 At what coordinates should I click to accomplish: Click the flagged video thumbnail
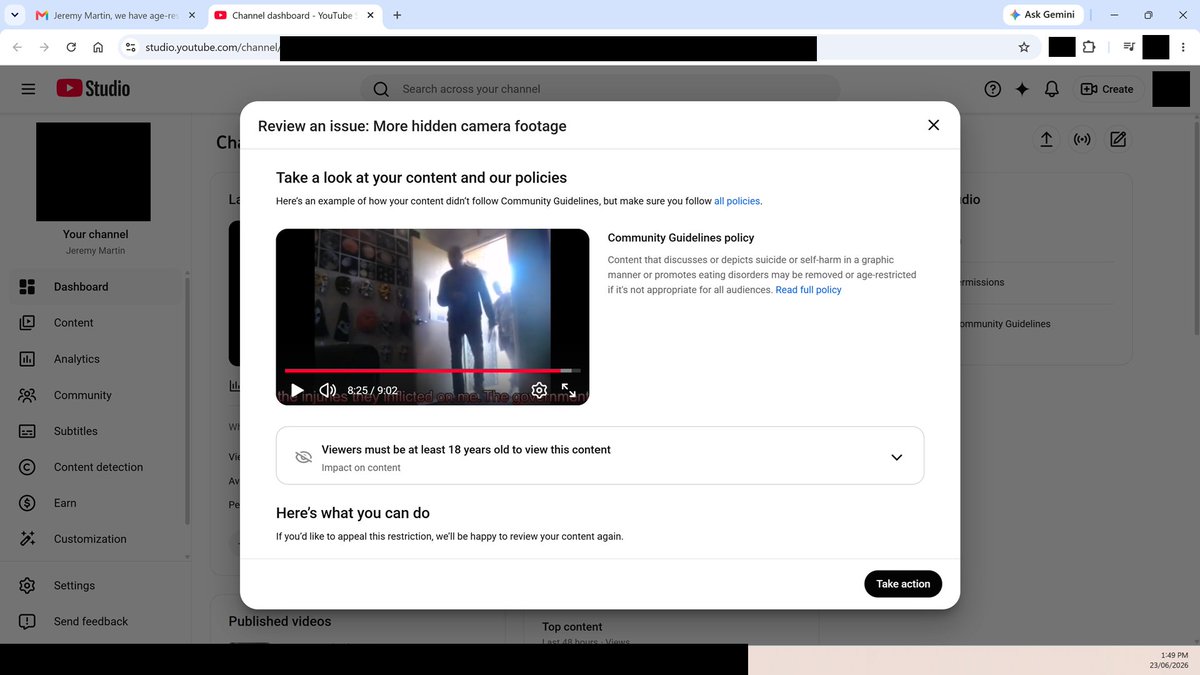coord(432,317)
